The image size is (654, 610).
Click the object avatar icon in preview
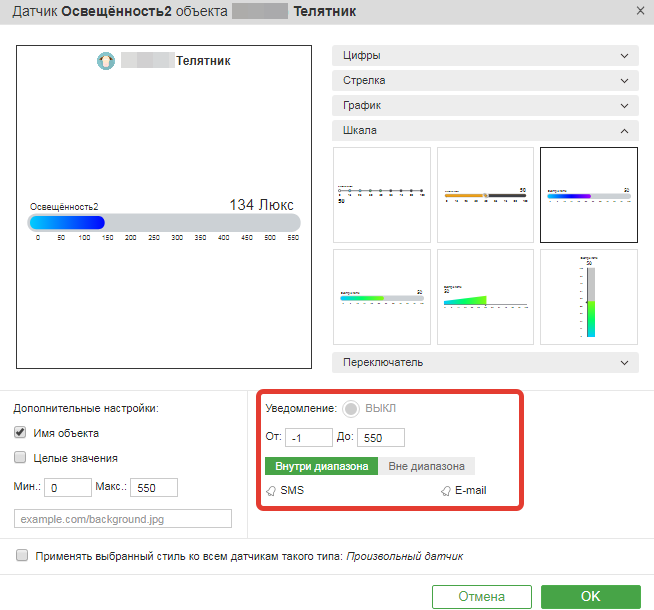point(105,61)
